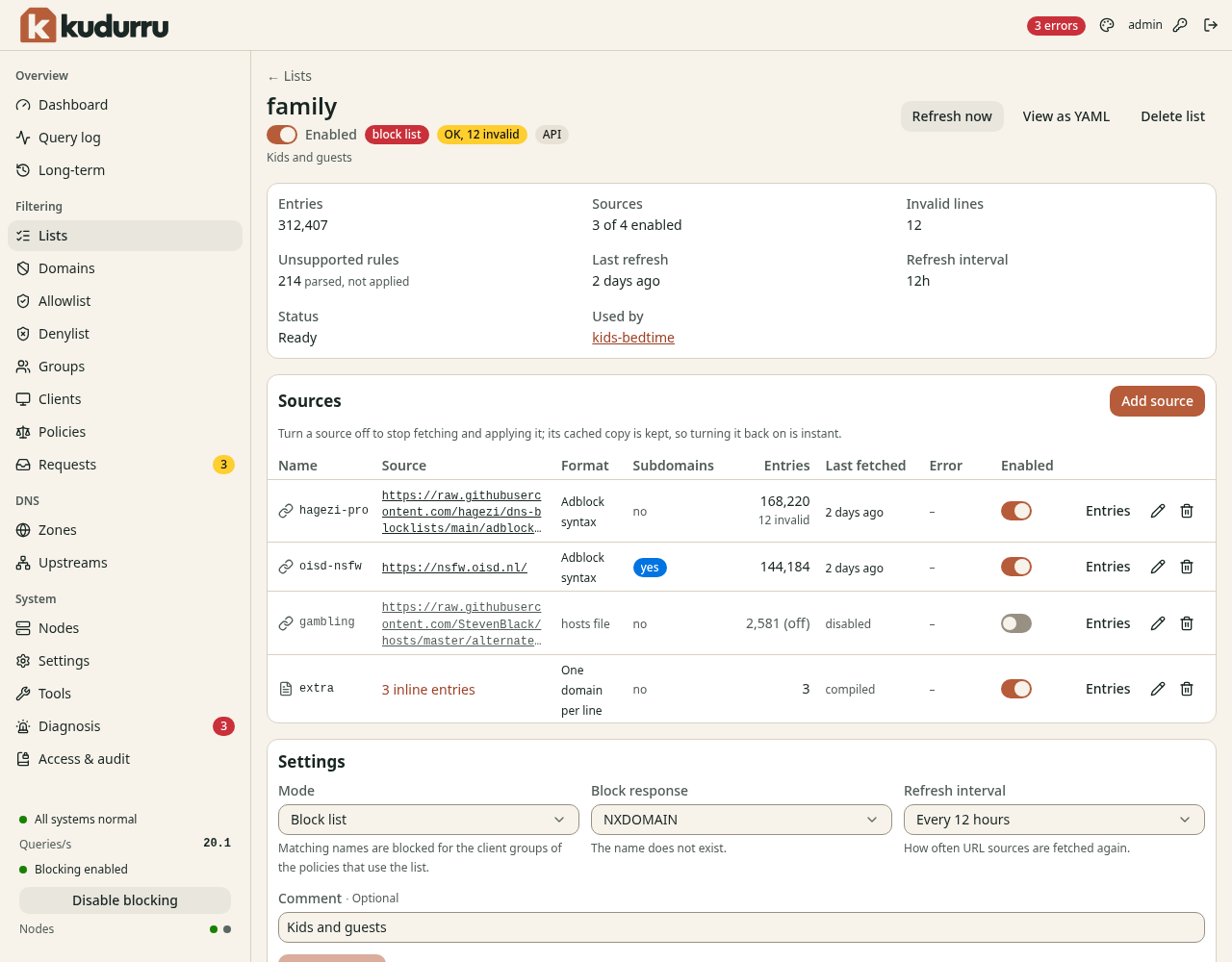Click Disable blocking button
Viewport: 1232px width, 962px height.
click(x=125, y=900)
